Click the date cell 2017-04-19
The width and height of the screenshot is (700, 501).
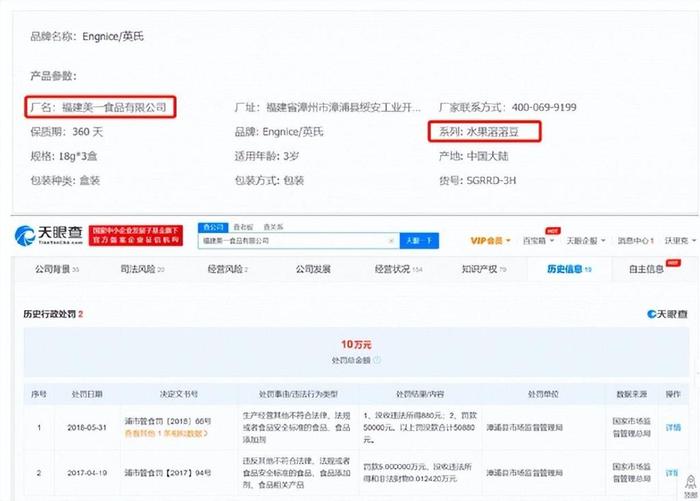[87, 473]
